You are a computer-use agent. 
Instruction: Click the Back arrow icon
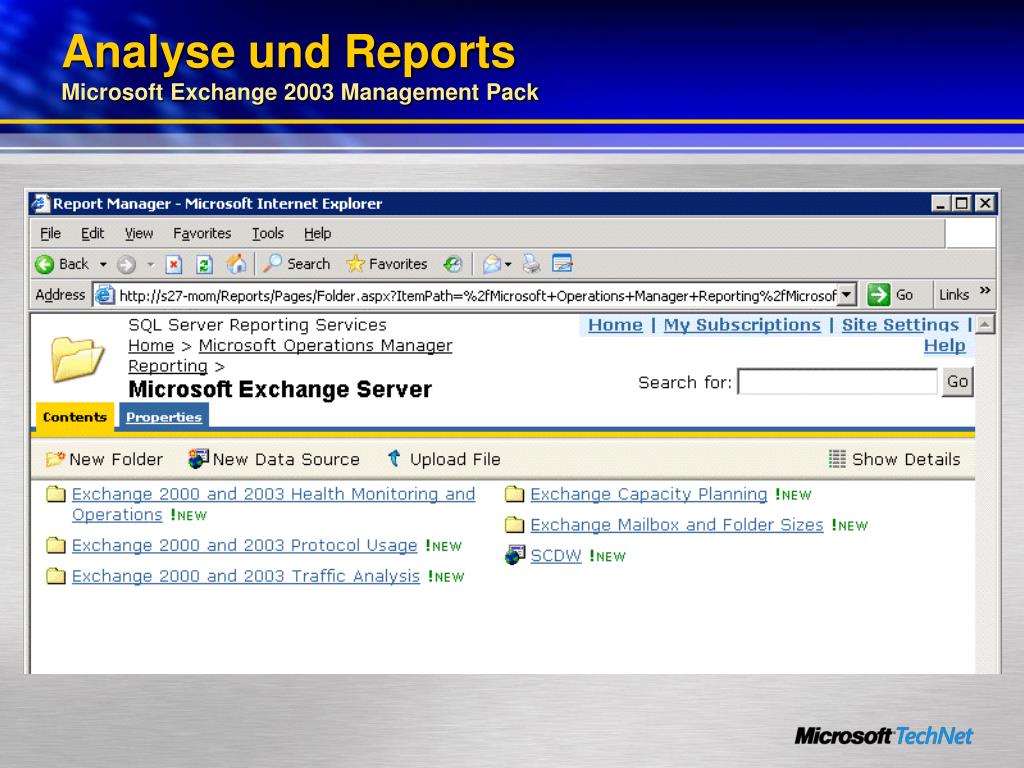(44, 264)
